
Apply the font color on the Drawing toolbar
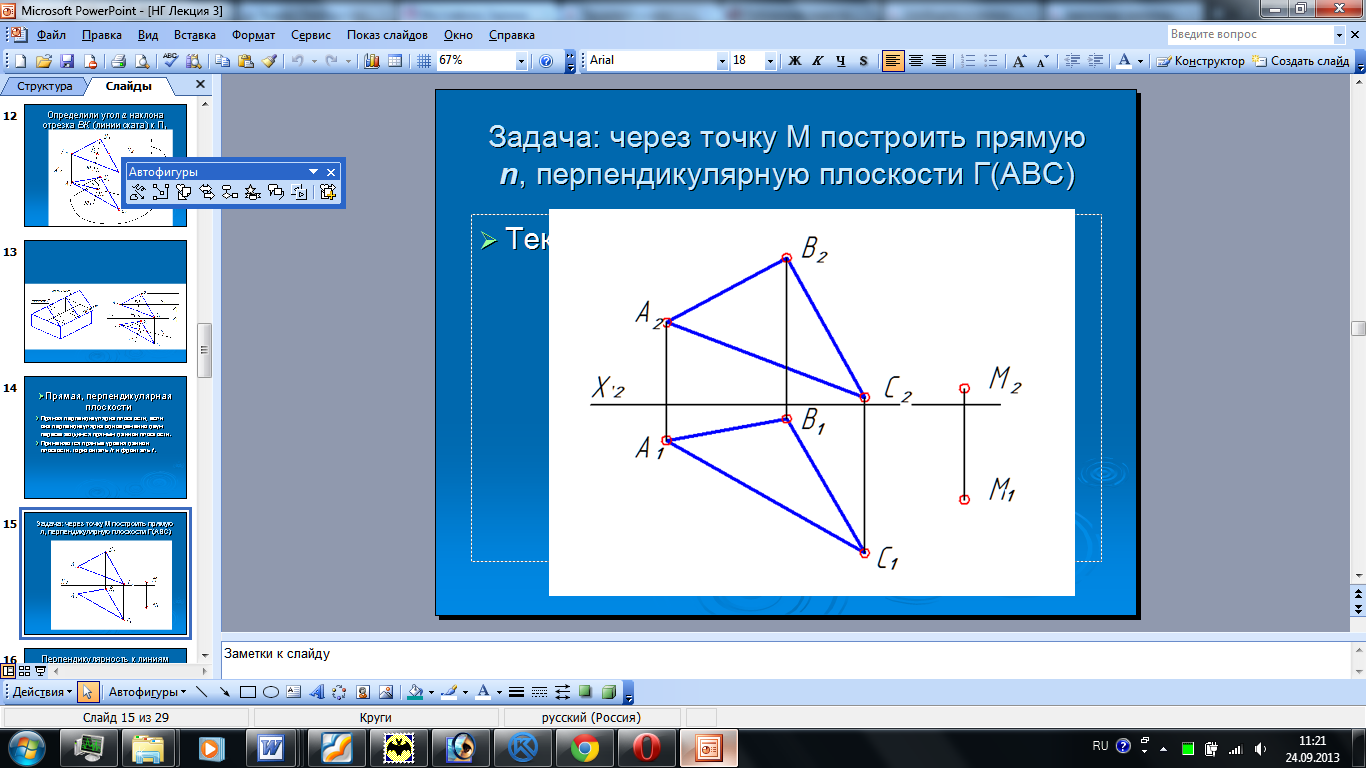pyautogui.click(x=484, y=692)
